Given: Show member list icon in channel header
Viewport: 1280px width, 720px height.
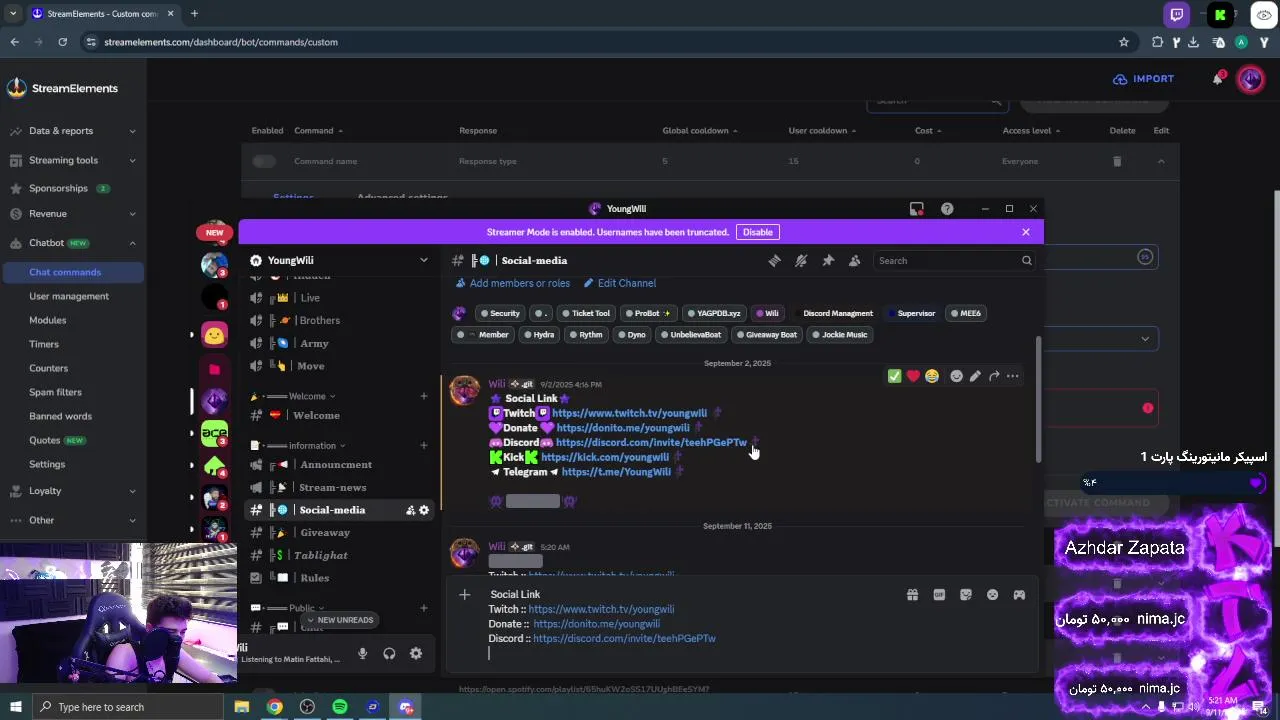Looking at the screenshot, I should click(854, 260).
